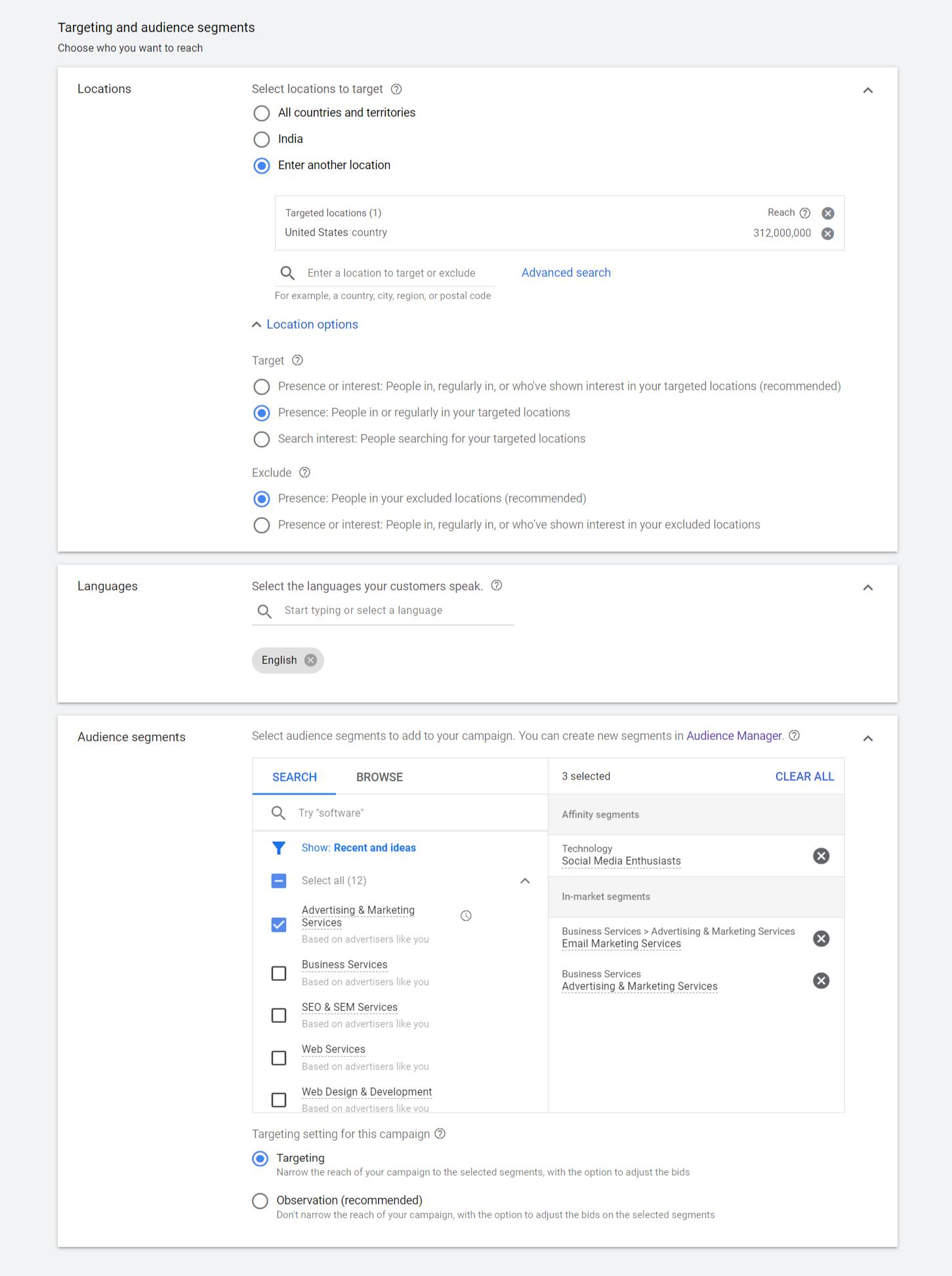Open help for Targeting setting for this campaign

pos(440,1134)
